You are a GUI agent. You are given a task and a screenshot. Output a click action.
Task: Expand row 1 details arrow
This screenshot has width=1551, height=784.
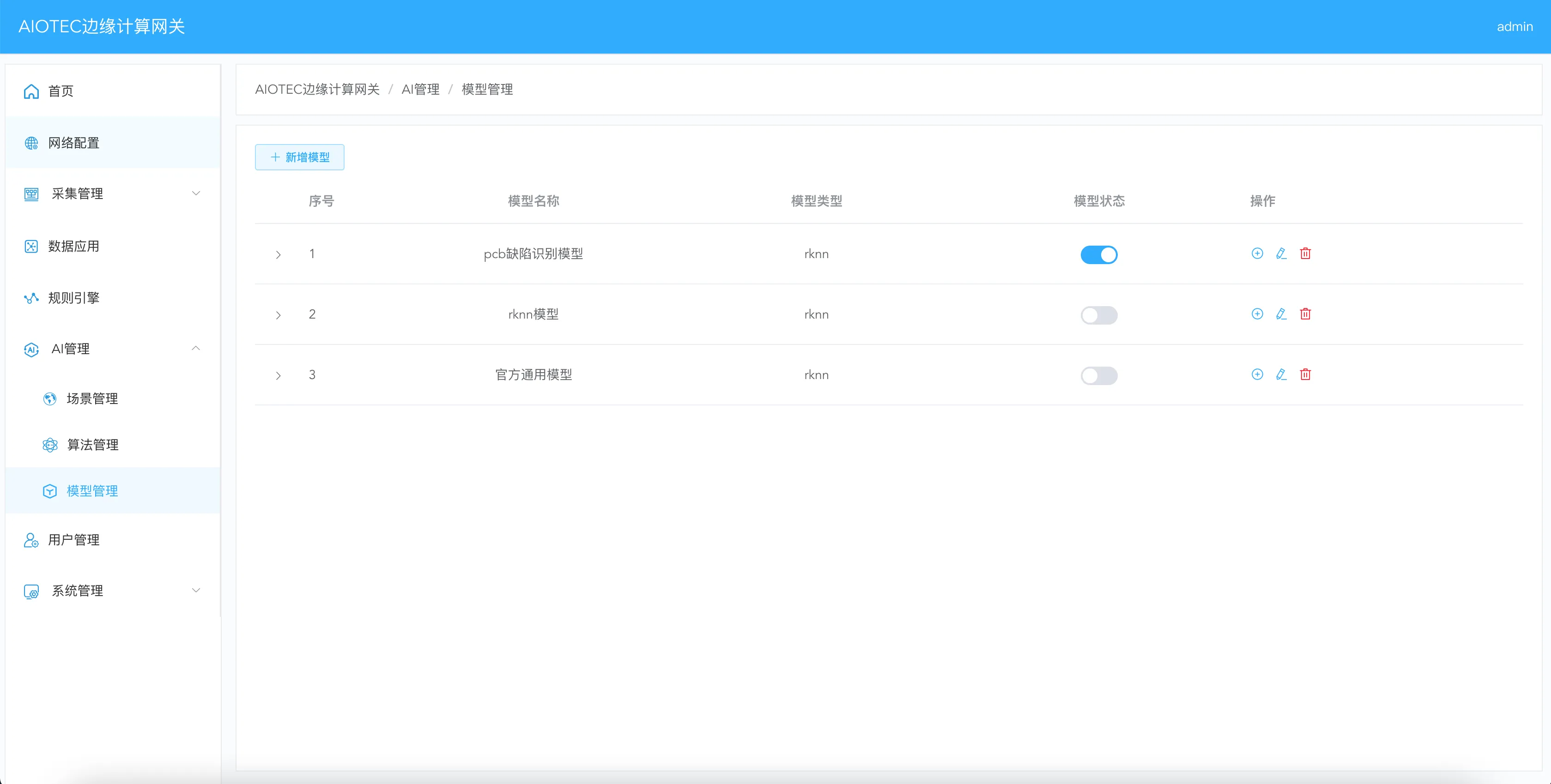pos(278,254)
